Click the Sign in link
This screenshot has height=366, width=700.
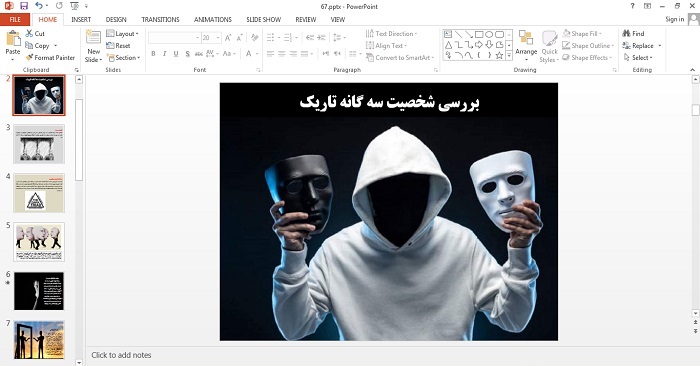(x=675, y=19)
